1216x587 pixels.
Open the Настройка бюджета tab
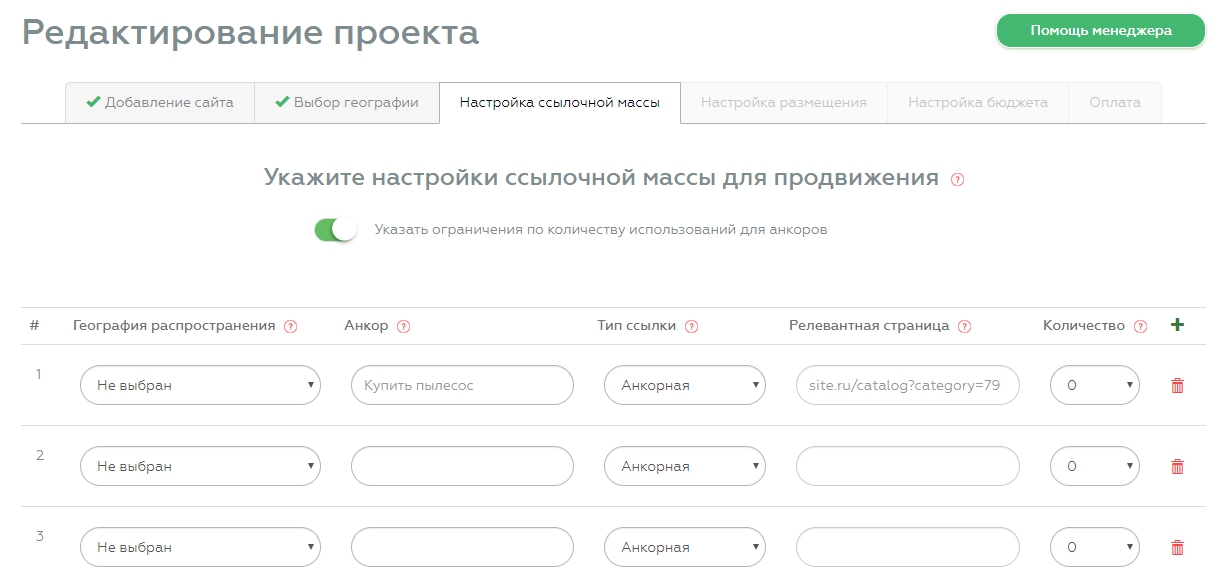978,103
